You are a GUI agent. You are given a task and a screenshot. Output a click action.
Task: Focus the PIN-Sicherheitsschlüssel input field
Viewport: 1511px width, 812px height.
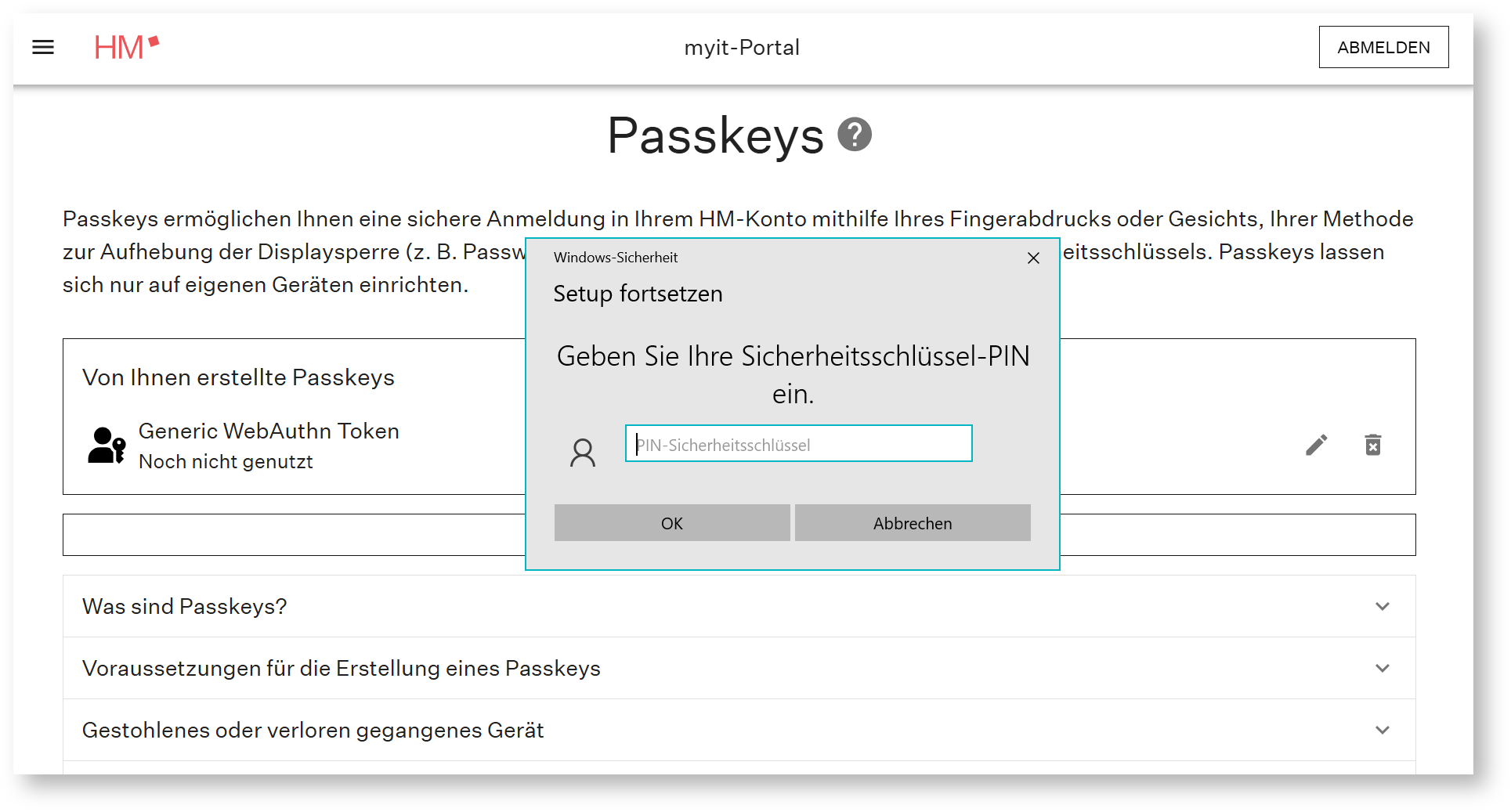(798, 444)
